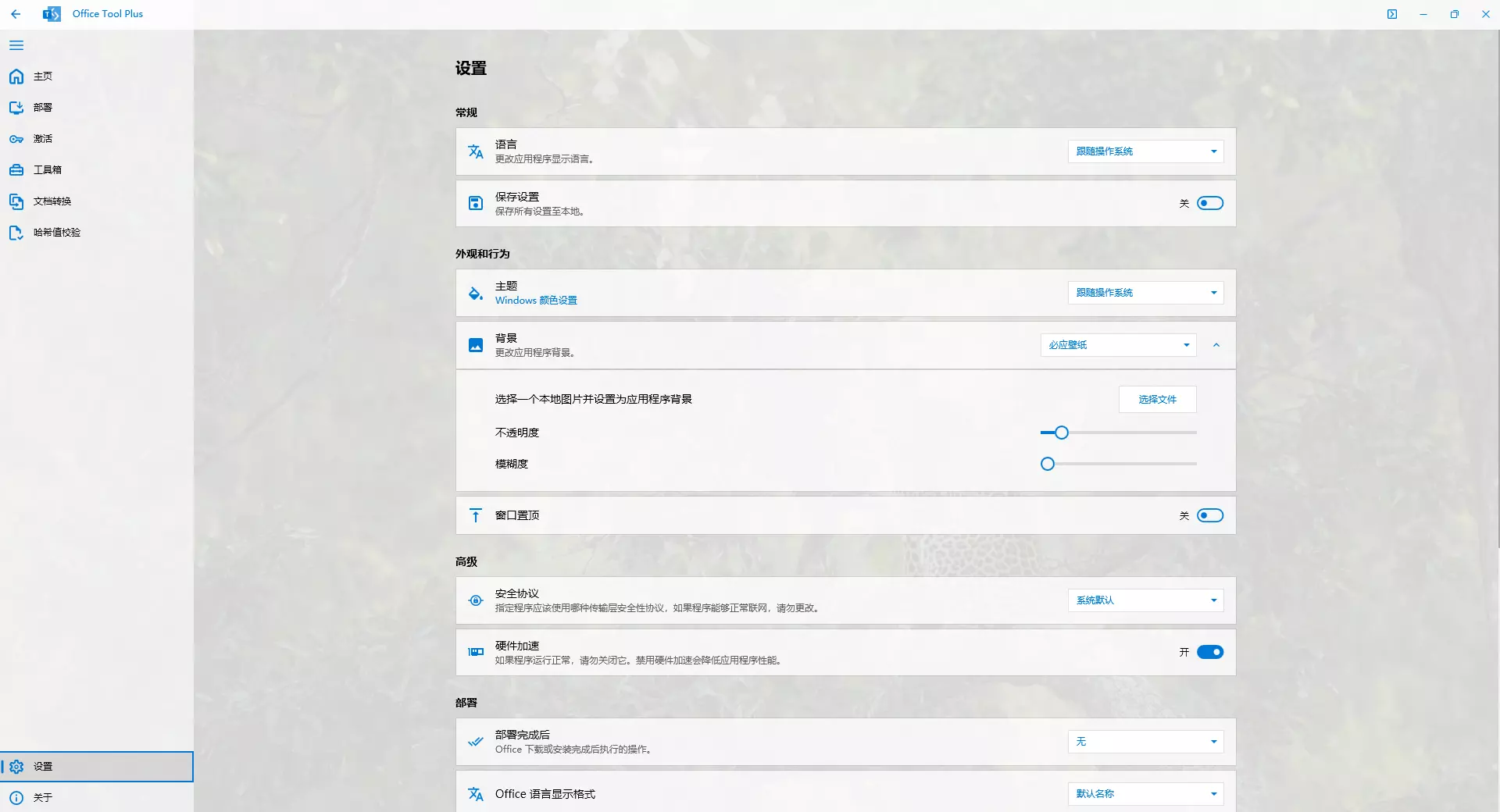Viewport: 1500px width, 812px height.
Task: Click the 选择文件 button
Action: pos(1157,400)
